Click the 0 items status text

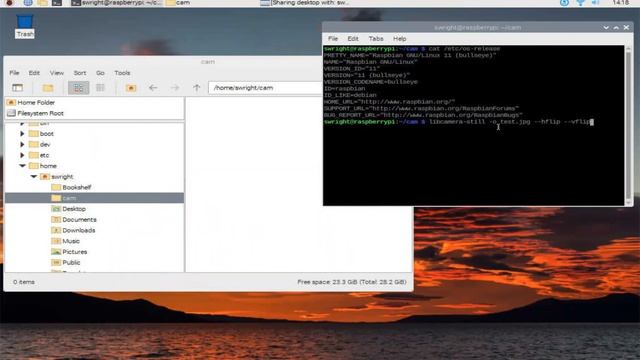click(24, 282)
